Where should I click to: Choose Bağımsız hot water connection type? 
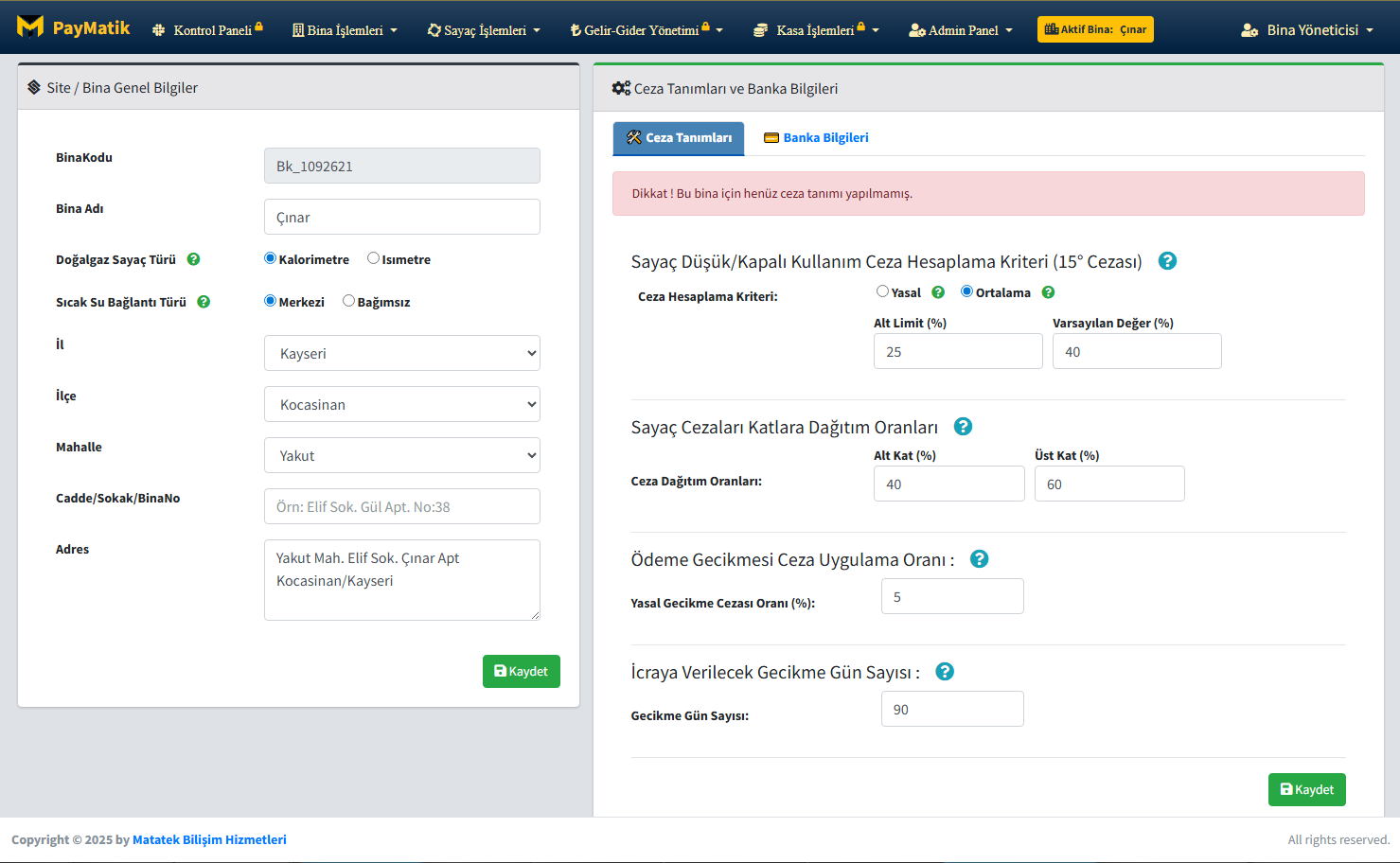(349, 301)
